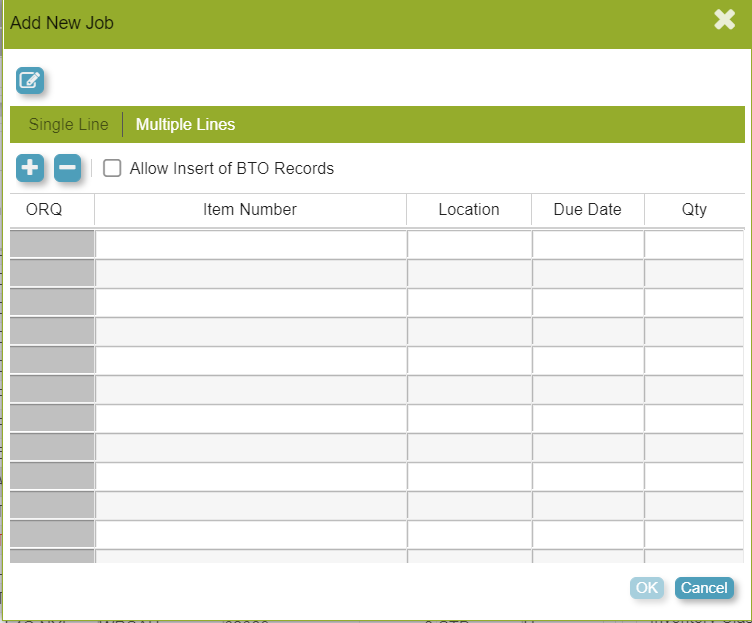Image resolution: width=752 pixels, height=623 pixels.
Task: Click the minus icon to remove row
Action: (x=67, y=168)
